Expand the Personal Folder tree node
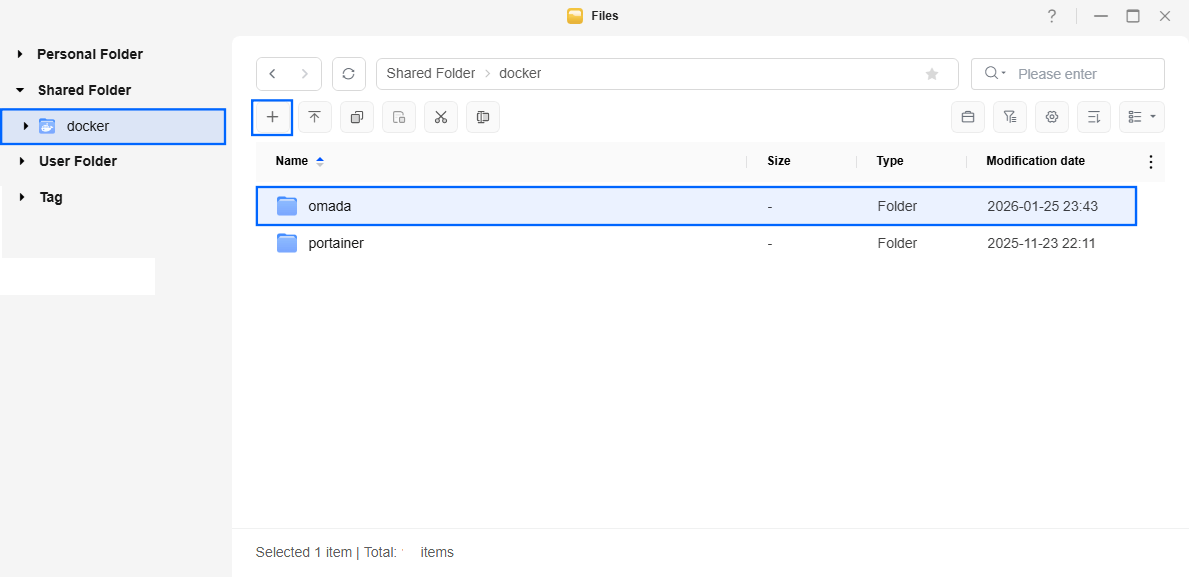1189x577 pixels. tap(20, 55)
